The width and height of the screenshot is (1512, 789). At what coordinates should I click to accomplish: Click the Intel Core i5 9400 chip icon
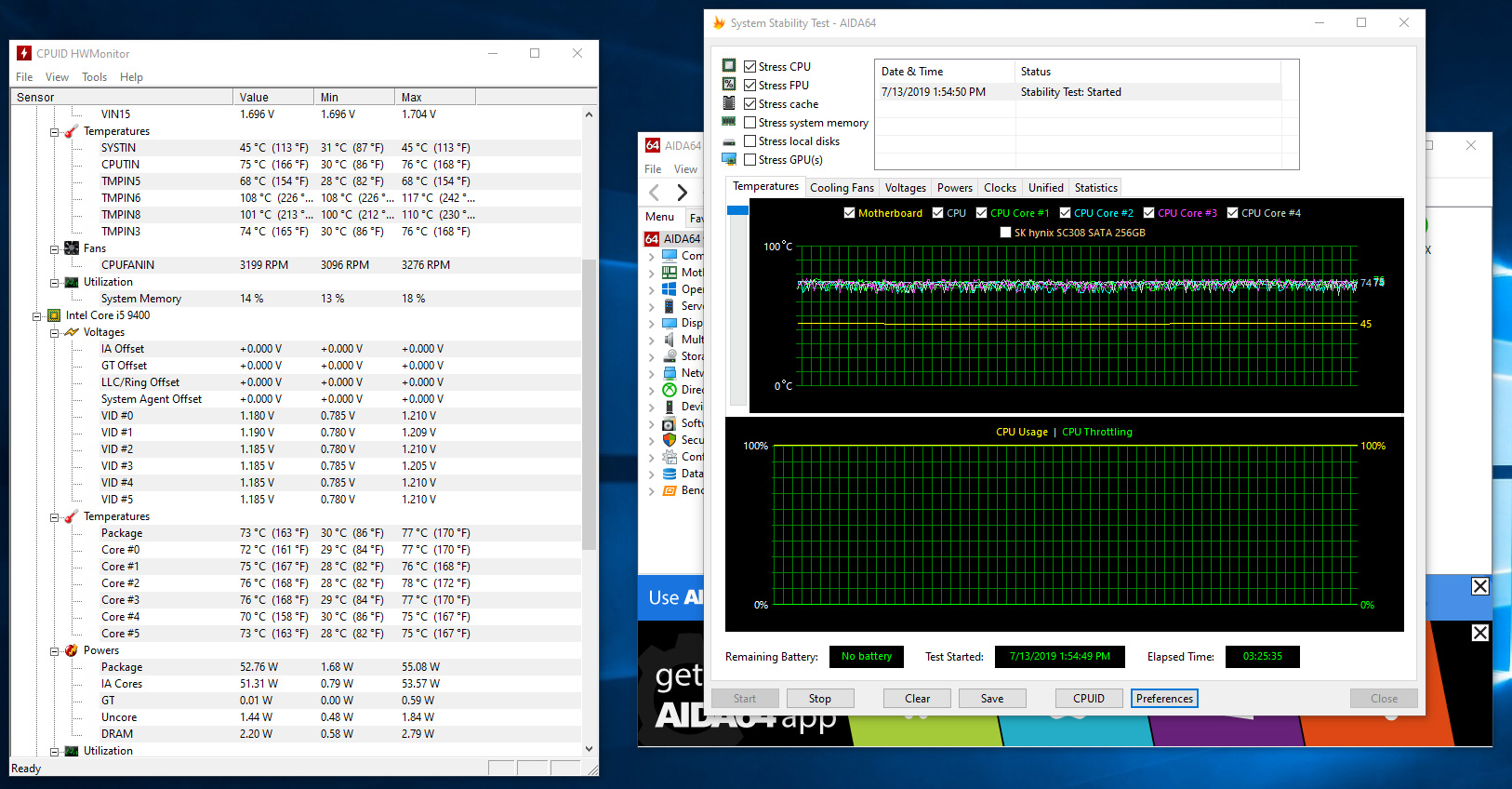pos(54,315)
